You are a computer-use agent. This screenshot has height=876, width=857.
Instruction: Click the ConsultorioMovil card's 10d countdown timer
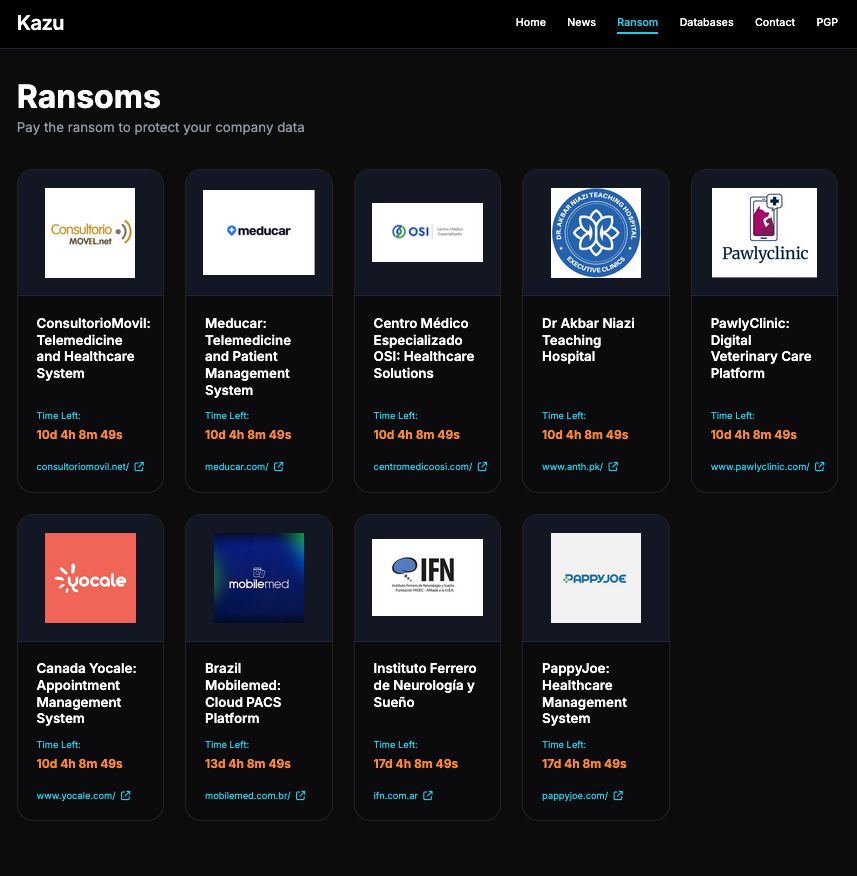(79, 435)
